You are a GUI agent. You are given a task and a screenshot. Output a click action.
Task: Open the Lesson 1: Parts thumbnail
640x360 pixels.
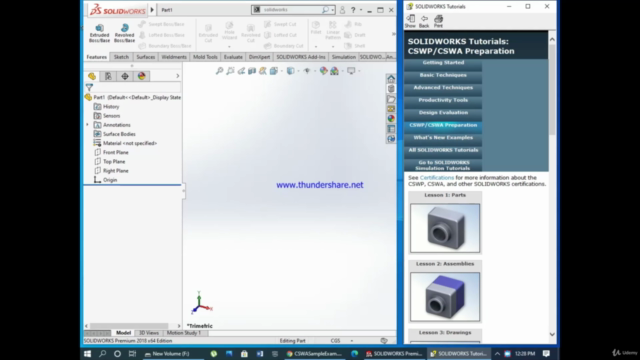click(x=445, y=228)
